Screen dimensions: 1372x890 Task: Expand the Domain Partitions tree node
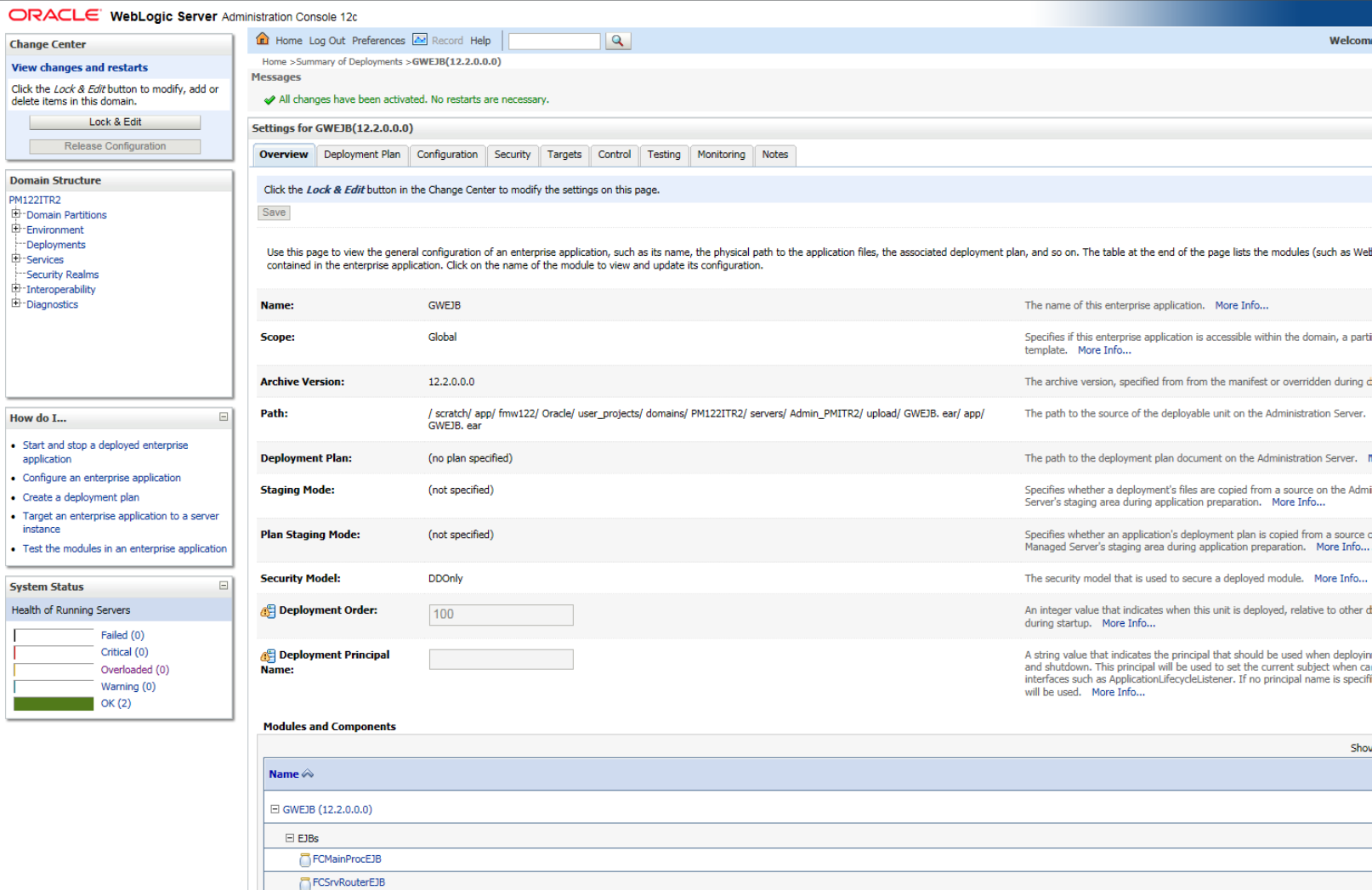pyautogui.click(x=16, y=214)
